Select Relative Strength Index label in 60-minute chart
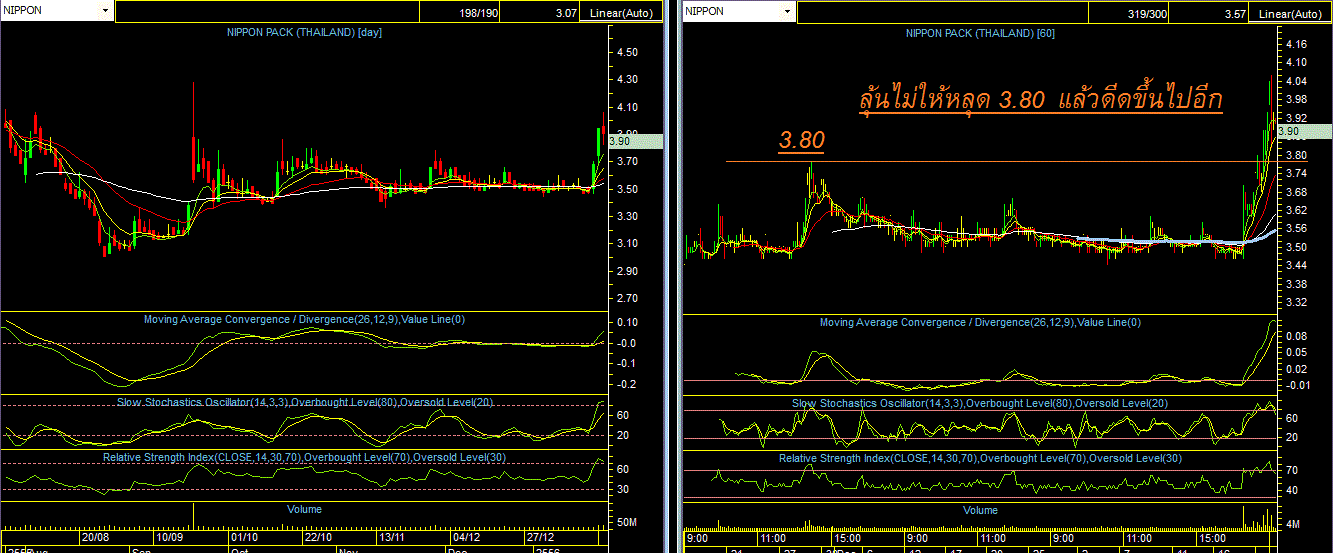Image resolution: width=1333 pixels, height=553 pixels. click(x=980, y=458)
